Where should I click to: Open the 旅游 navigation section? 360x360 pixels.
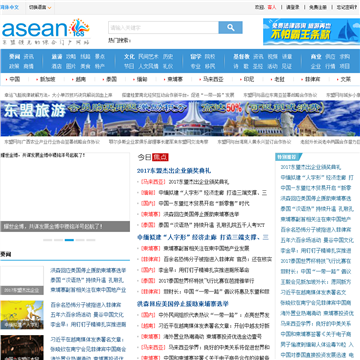click(x=57, y=57)
